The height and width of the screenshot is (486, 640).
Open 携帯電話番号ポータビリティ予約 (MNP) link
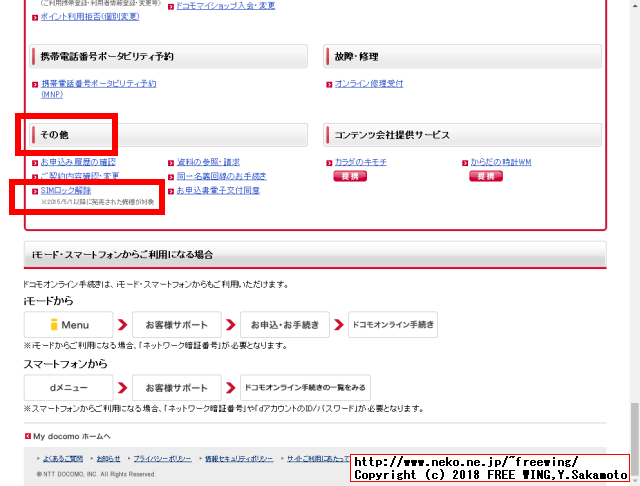click(x=98, y=84)
